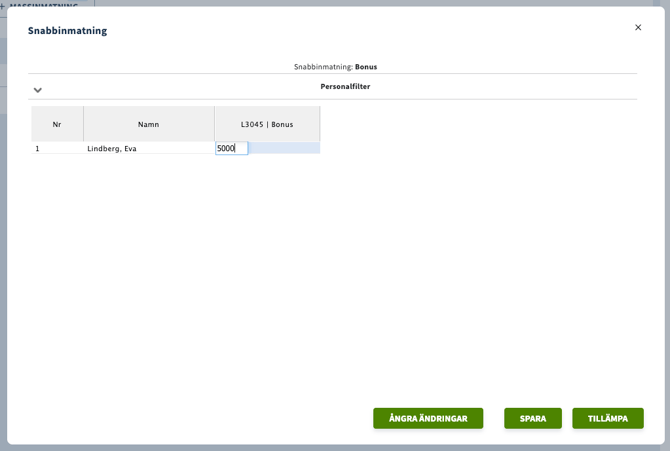Click the highlighted area right of the 5000 input

[284, 148]
